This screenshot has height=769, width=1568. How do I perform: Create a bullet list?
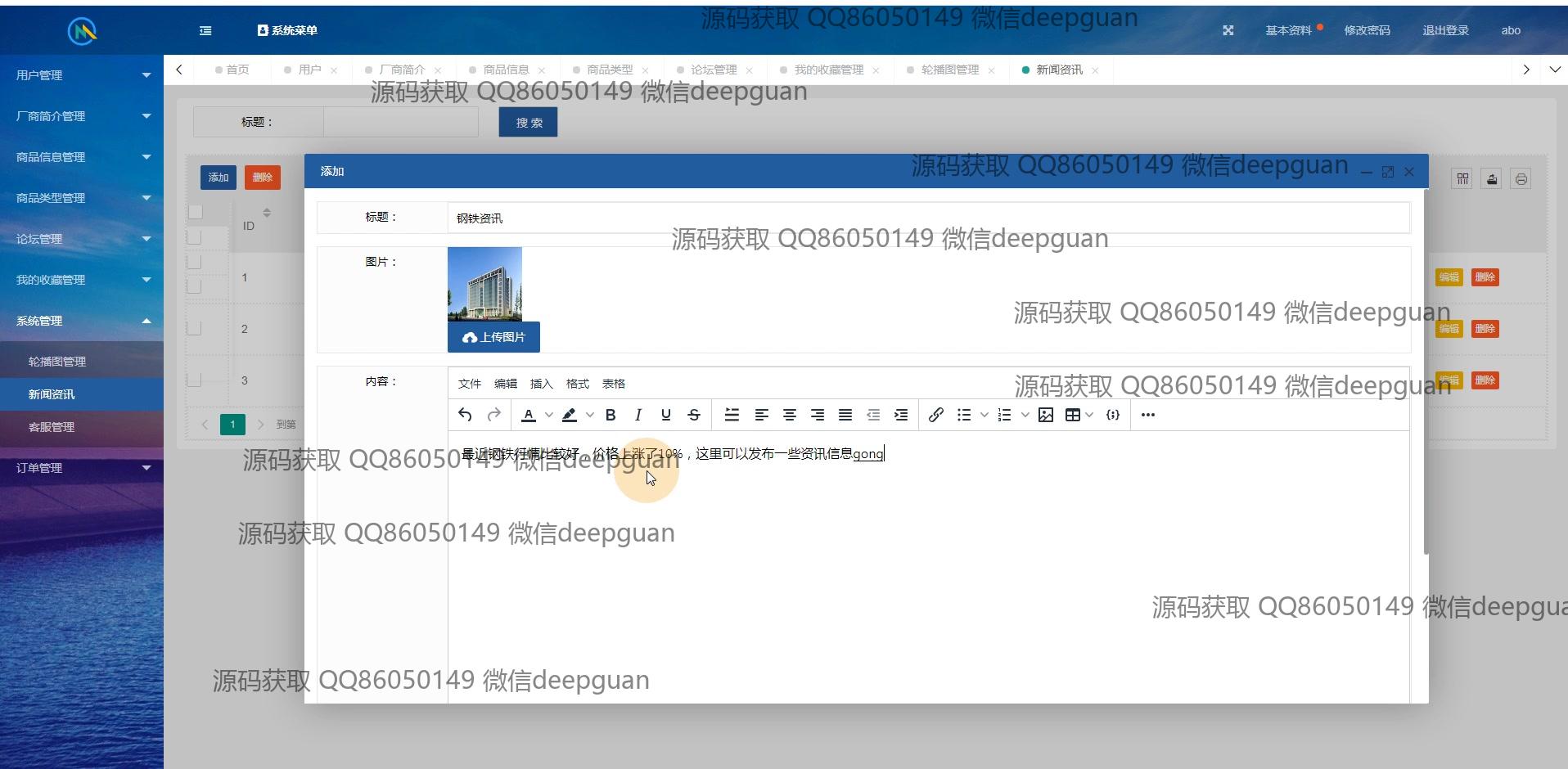964,415
